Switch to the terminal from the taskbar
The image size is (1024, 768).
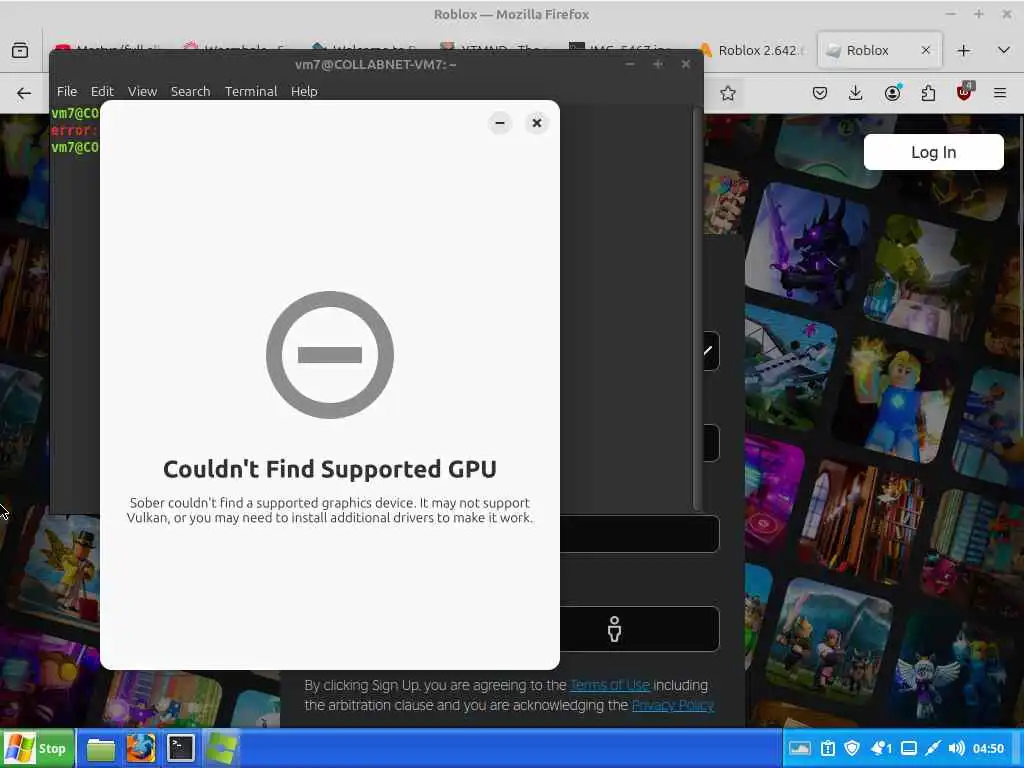point(180,749)
